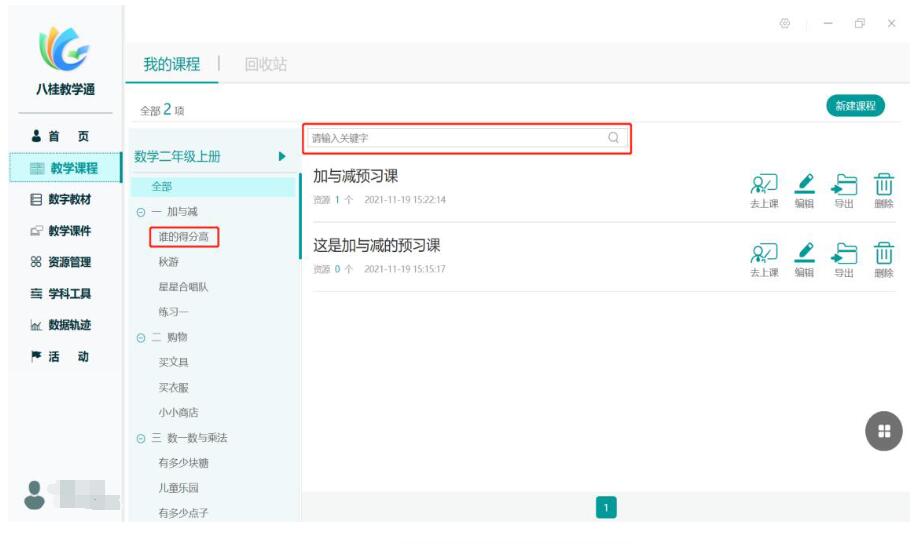Screen dimensions: 921x544
Task: Export 这是加与减的预习课 using 导出 icon
Action: pyautogui.click(x=845, y=254)
